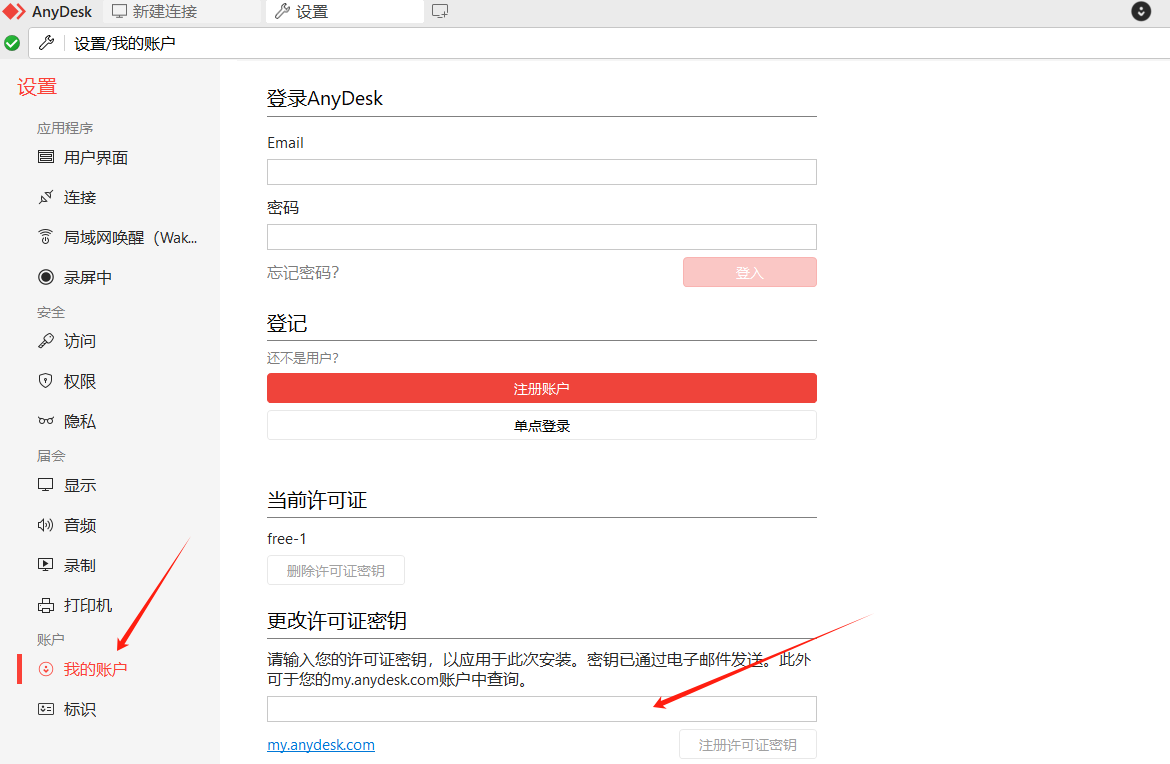The height and width of the screenshot is (764, 1170).
Task: Click the AnyDesk logo icon
Action: pyautogui.click(x=14, y=11)
